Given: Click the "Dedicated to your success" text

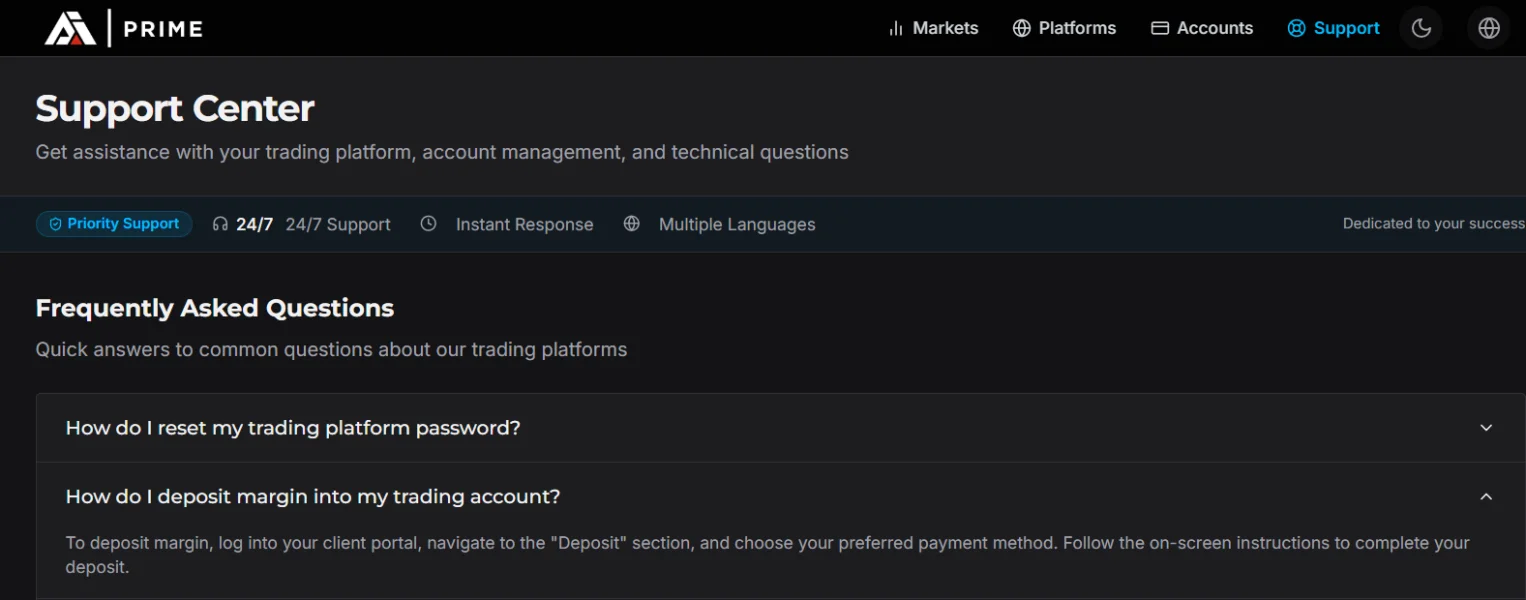Looking at the screenshot, I should pyautogui.click(x=1432, y=224).
